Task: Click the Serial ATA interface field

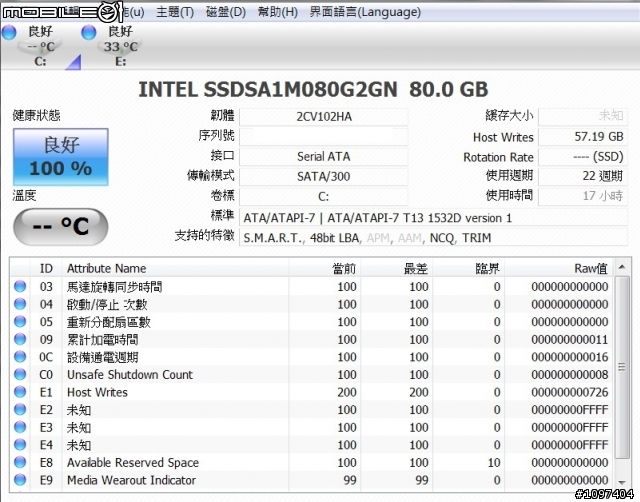Action: pyautogui.click(x=324, y=157)
